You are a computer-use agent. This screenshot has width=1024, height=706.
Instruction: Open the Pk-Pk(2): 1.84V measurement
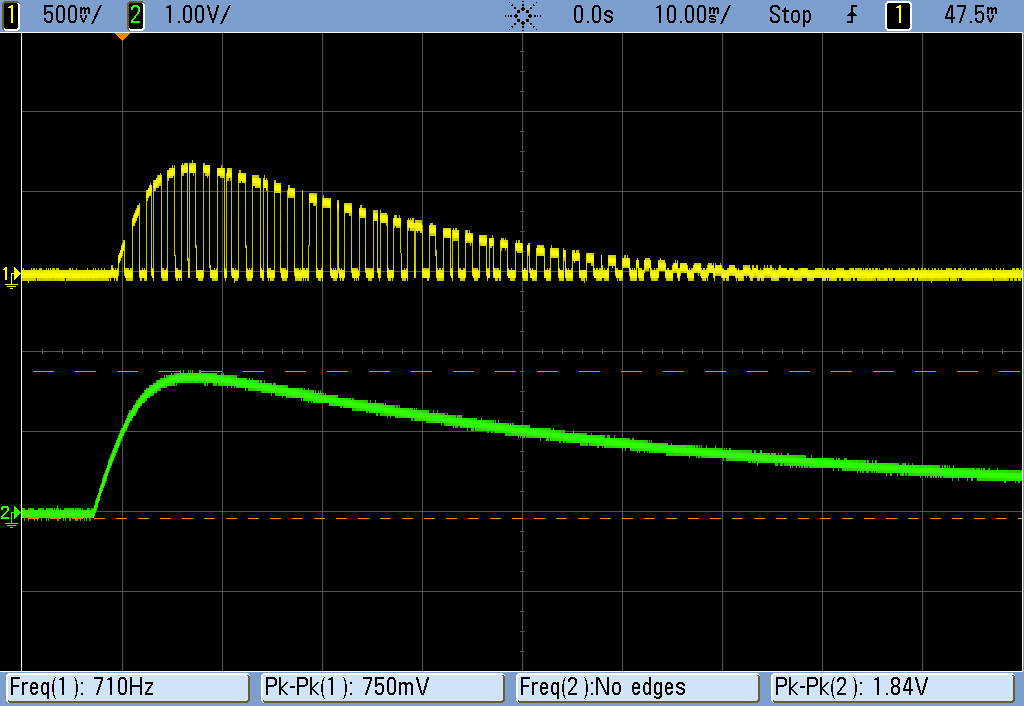point(894,687)
